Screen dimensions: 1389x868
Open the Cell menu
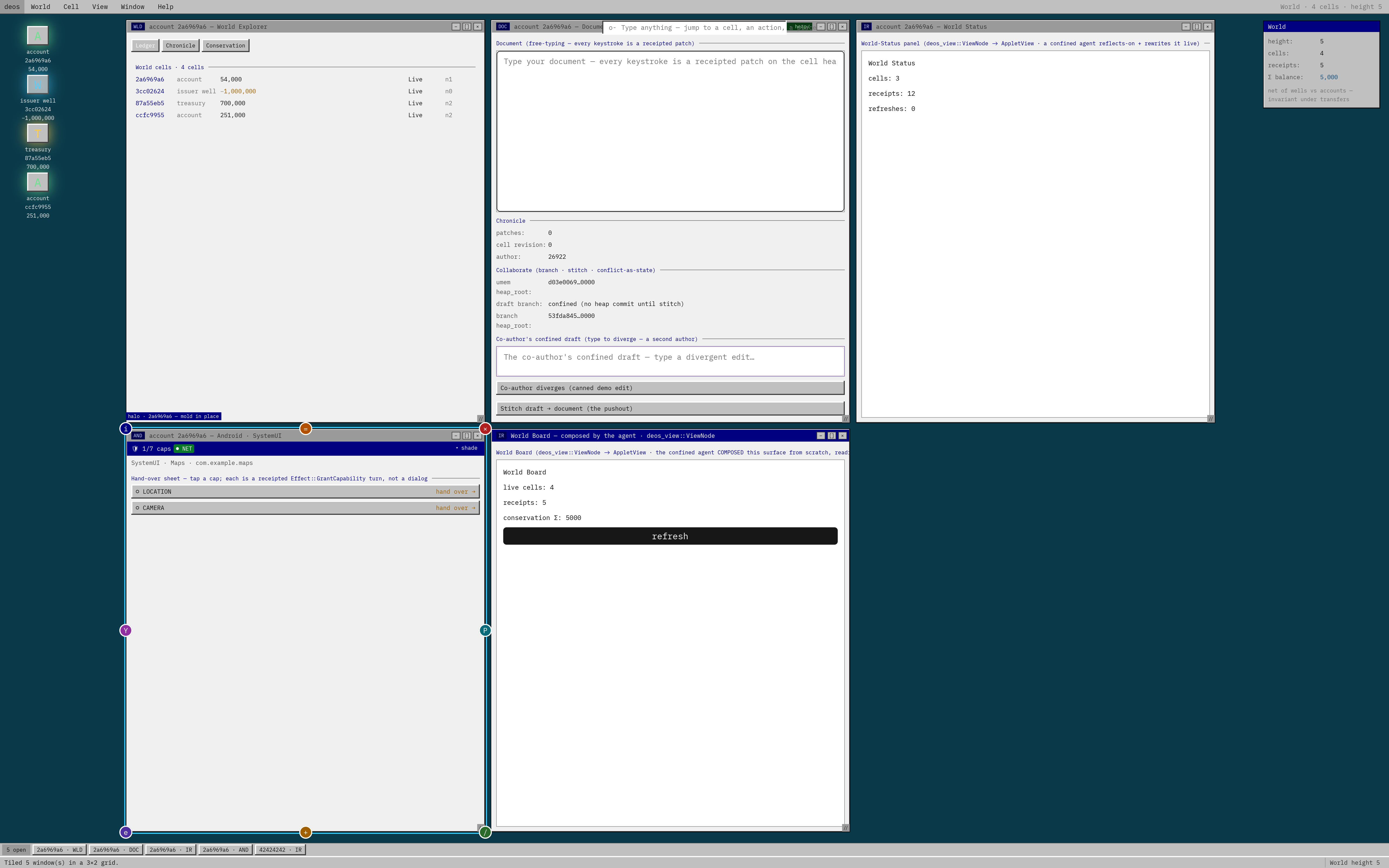tap(71, 7)
